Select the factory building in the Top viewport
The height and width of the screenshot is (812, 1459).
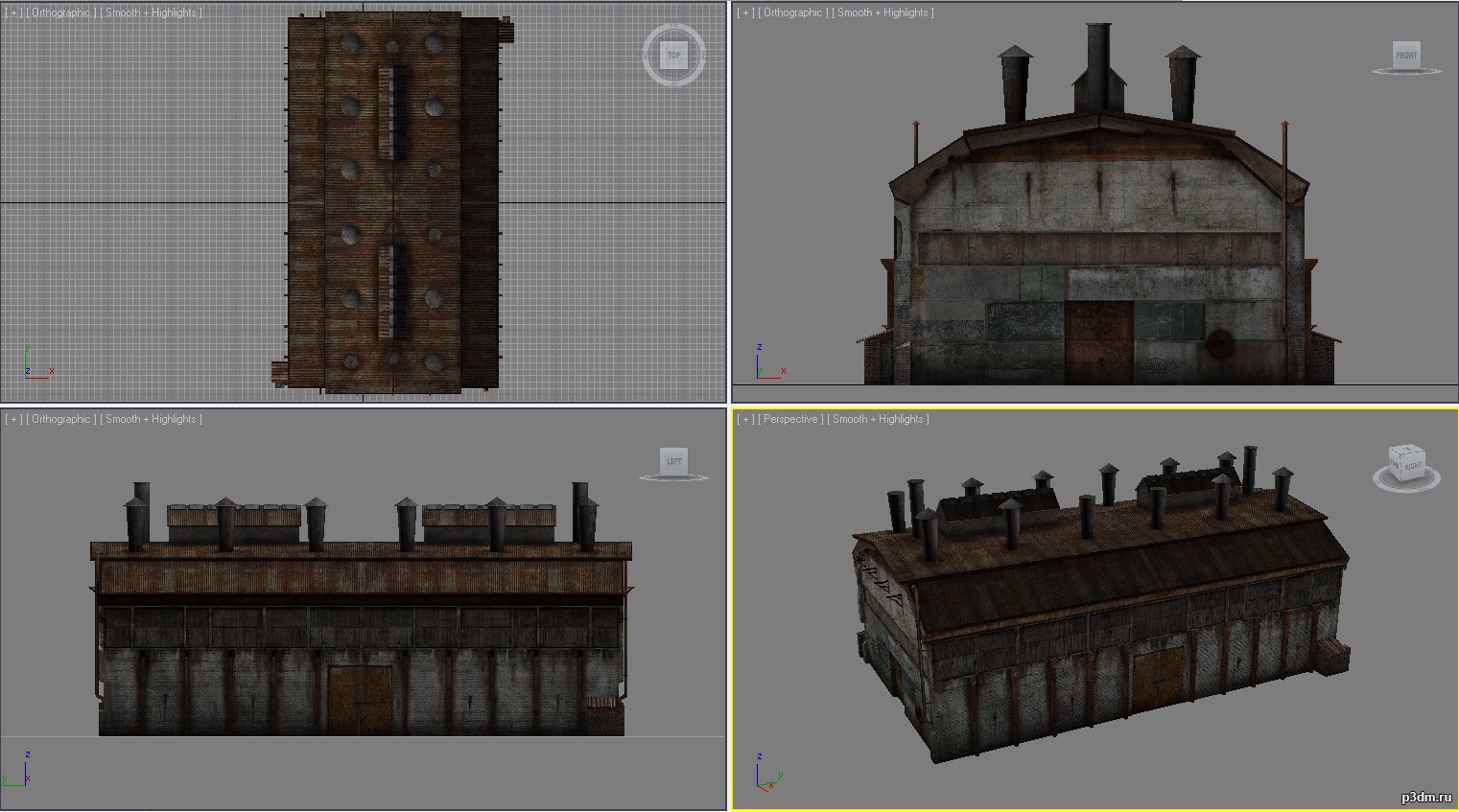(x=393, y=201)
